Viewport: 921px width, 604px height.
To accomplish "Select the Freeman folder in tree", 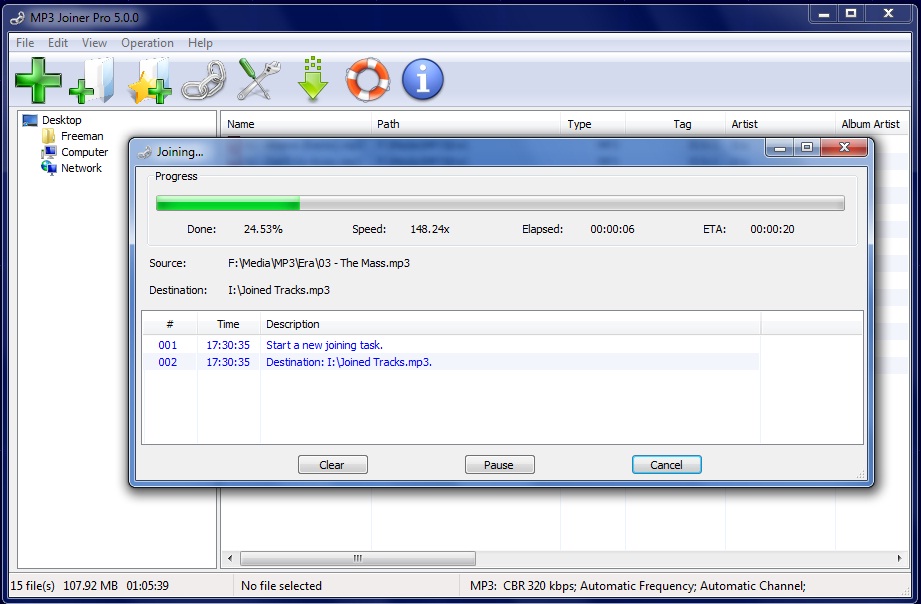I will [82, 136].
